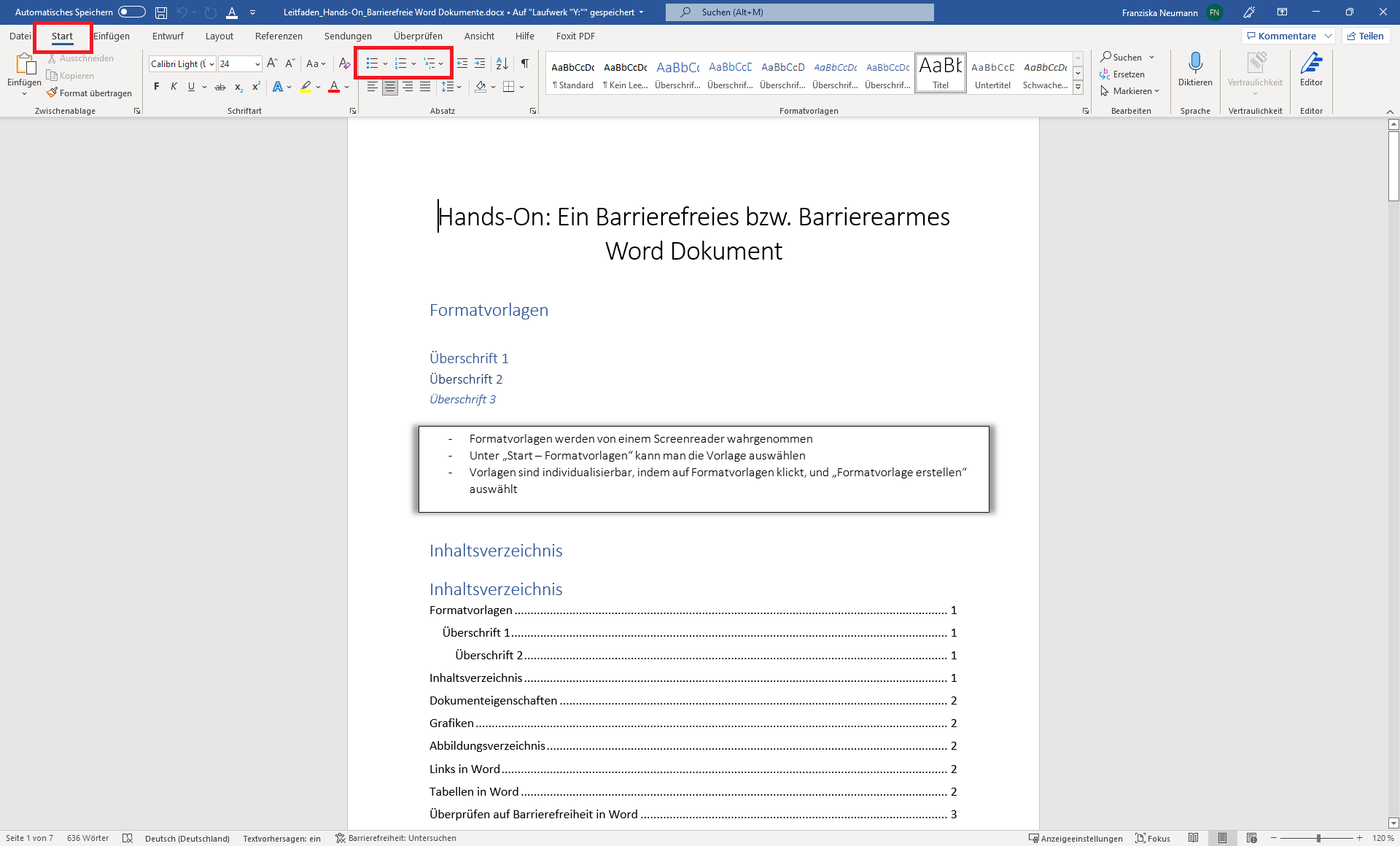The width and height of the screenshot is (1400, 846).
Task: Activate Format übertragen (Format Painter)
Action: (90, 92)
